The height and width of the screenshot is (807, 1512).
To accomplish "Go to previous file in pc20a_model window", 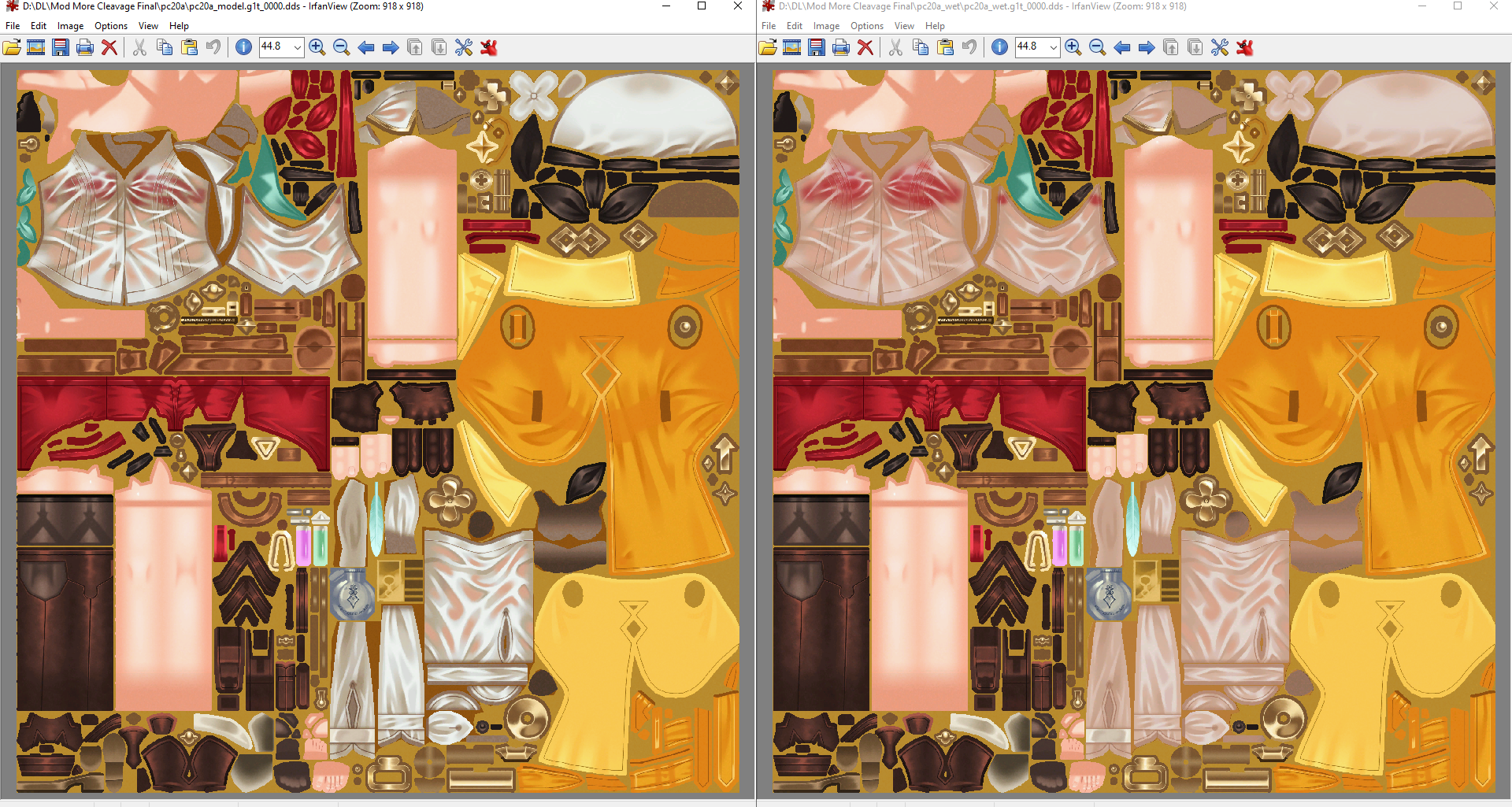I will click(x=366, y=47).
